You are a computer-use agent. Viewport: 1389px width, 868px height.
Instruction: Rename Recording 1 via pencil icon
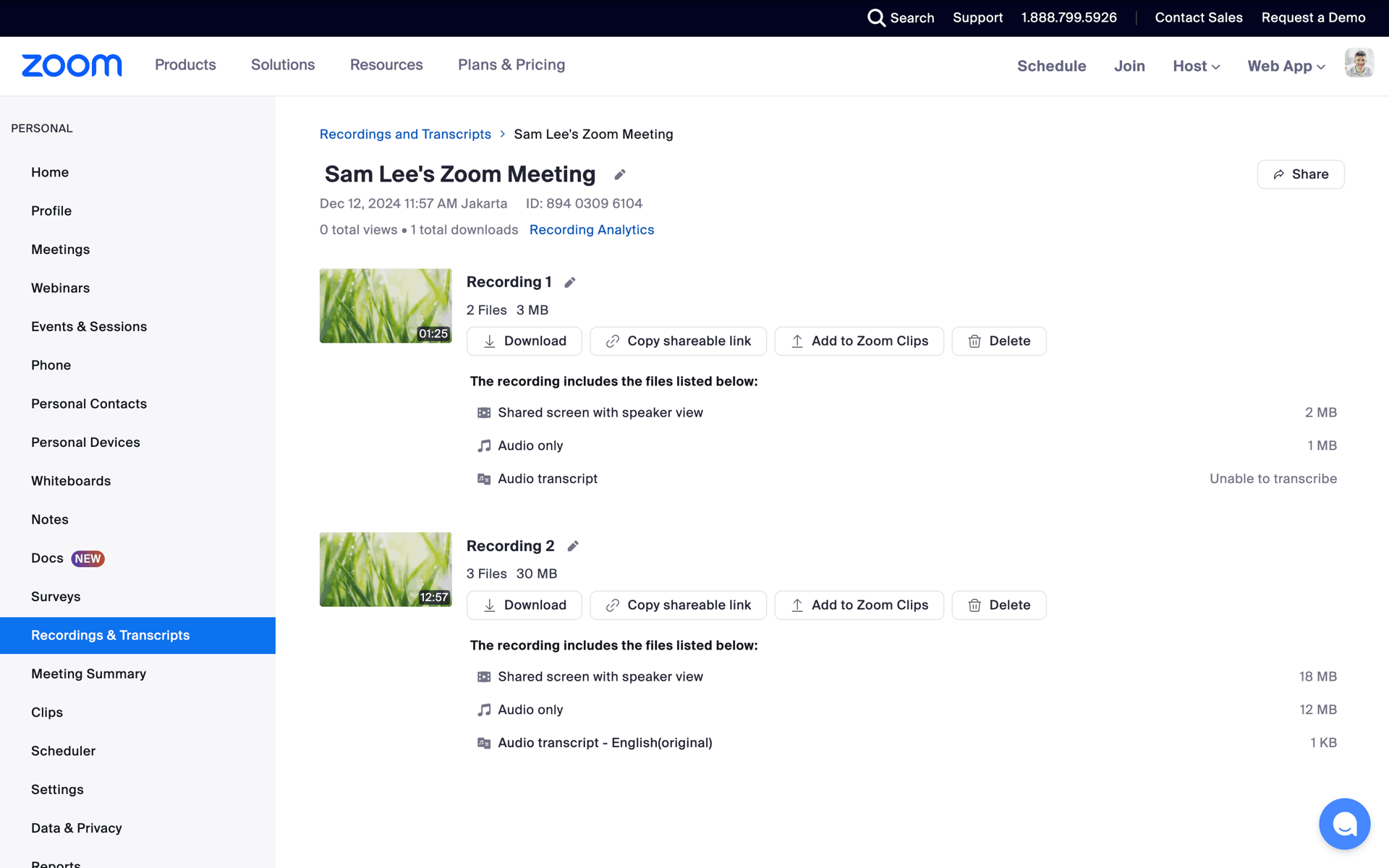570,282
